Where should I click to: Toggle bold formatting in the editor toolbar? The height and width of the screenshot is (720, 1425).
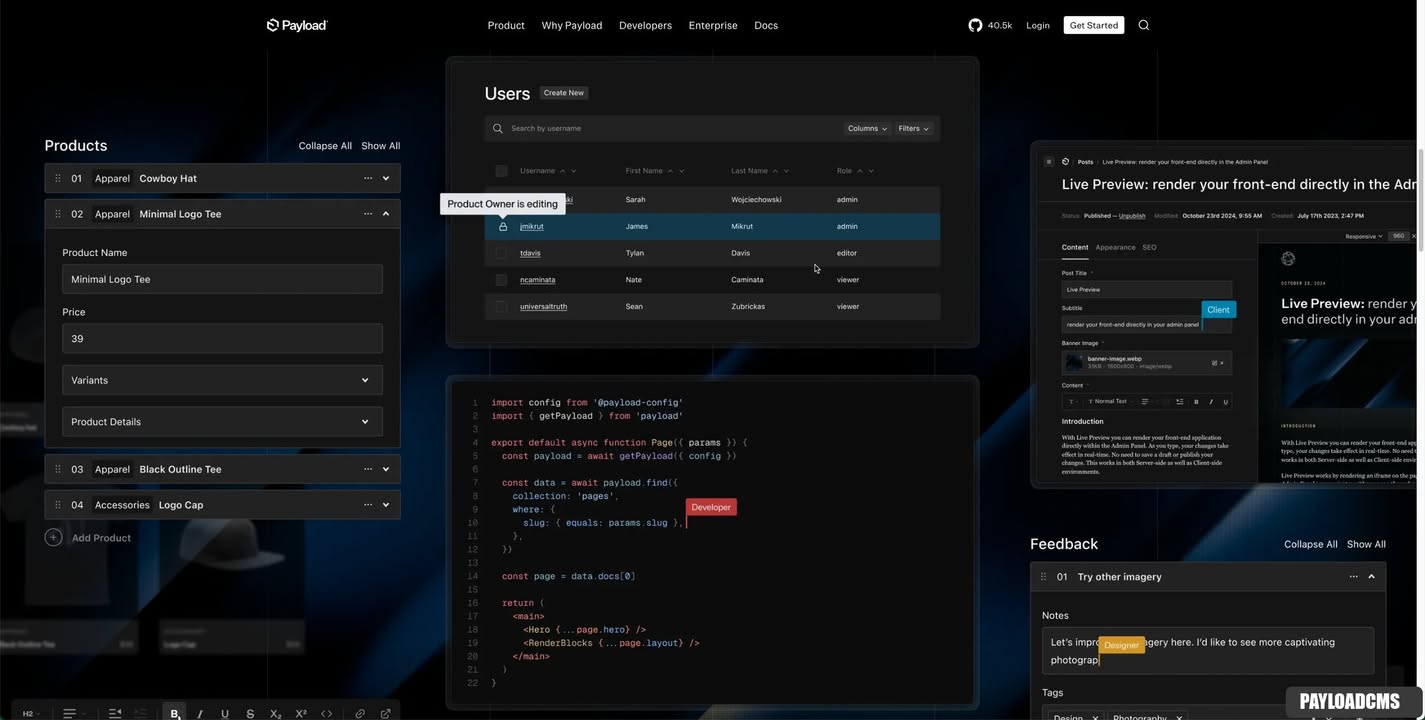tap(174, 713)
